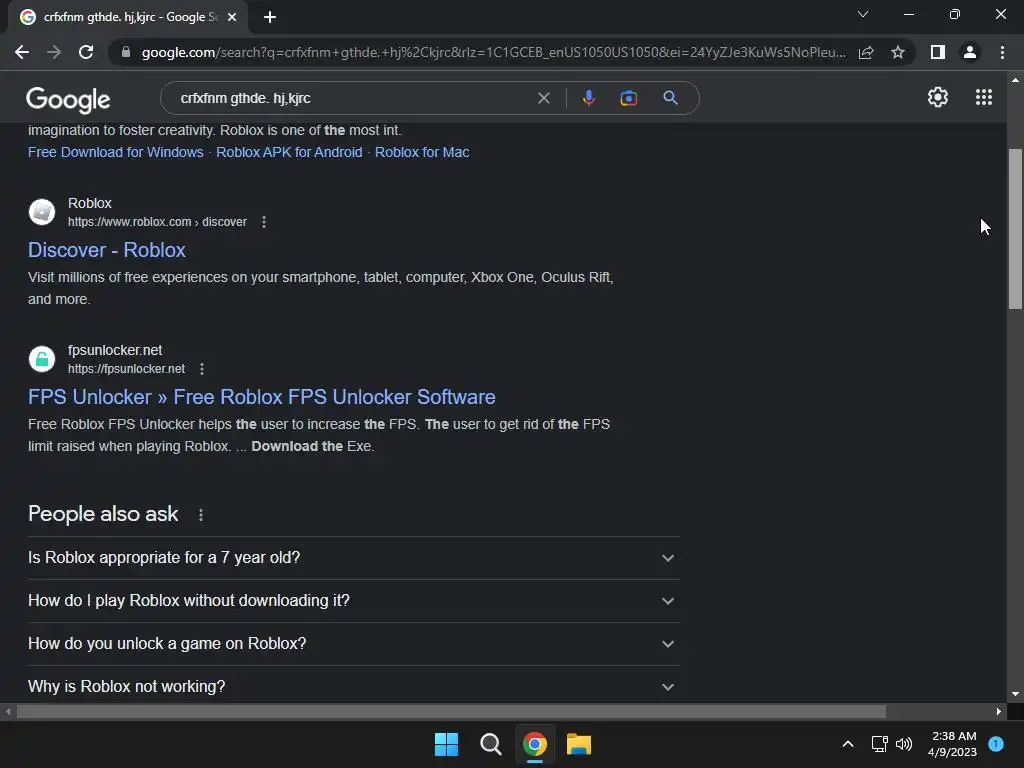
Task: Show hidden system tray icons
Action: [848, 744]
